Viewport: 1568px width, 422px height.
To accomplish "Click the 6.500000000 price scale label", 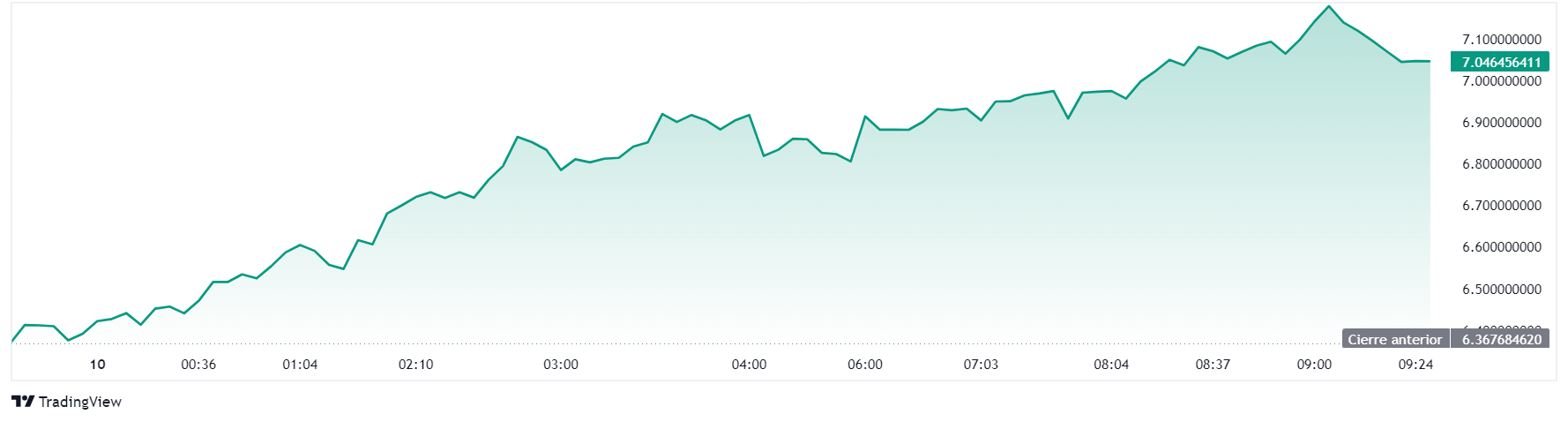I will (x=1502, y=290).
